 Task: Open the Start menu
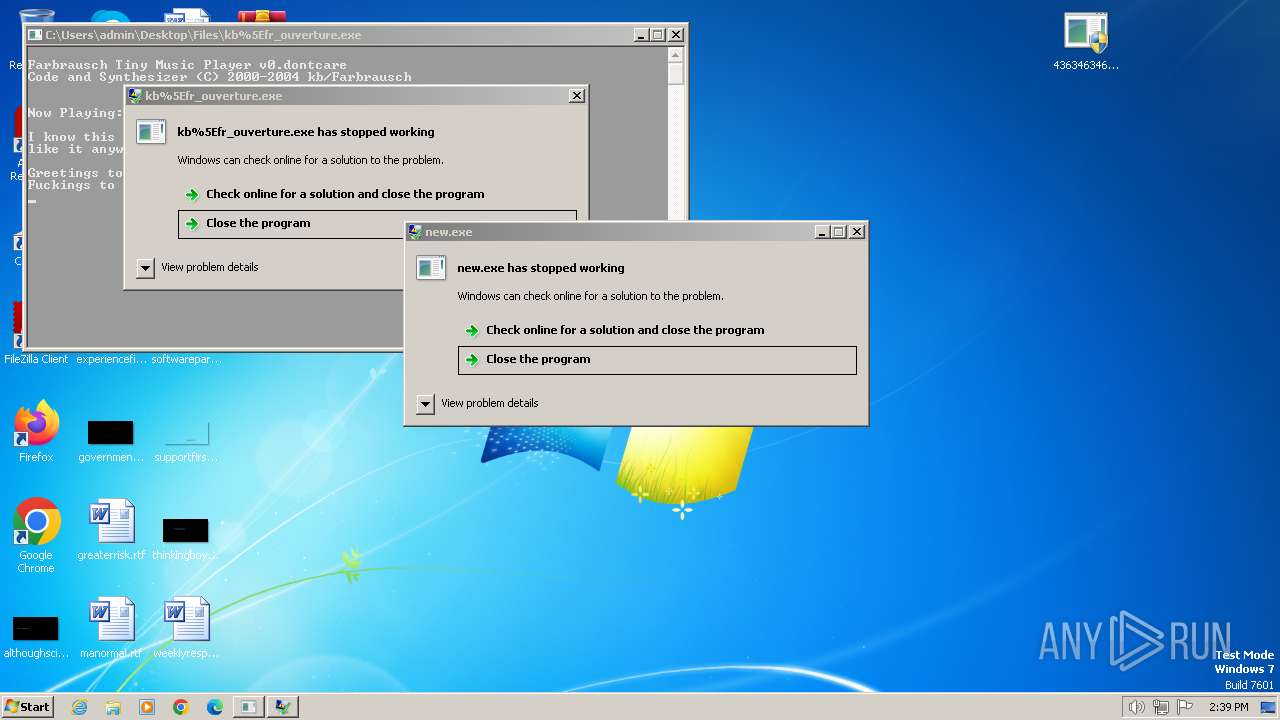[27, 706]
